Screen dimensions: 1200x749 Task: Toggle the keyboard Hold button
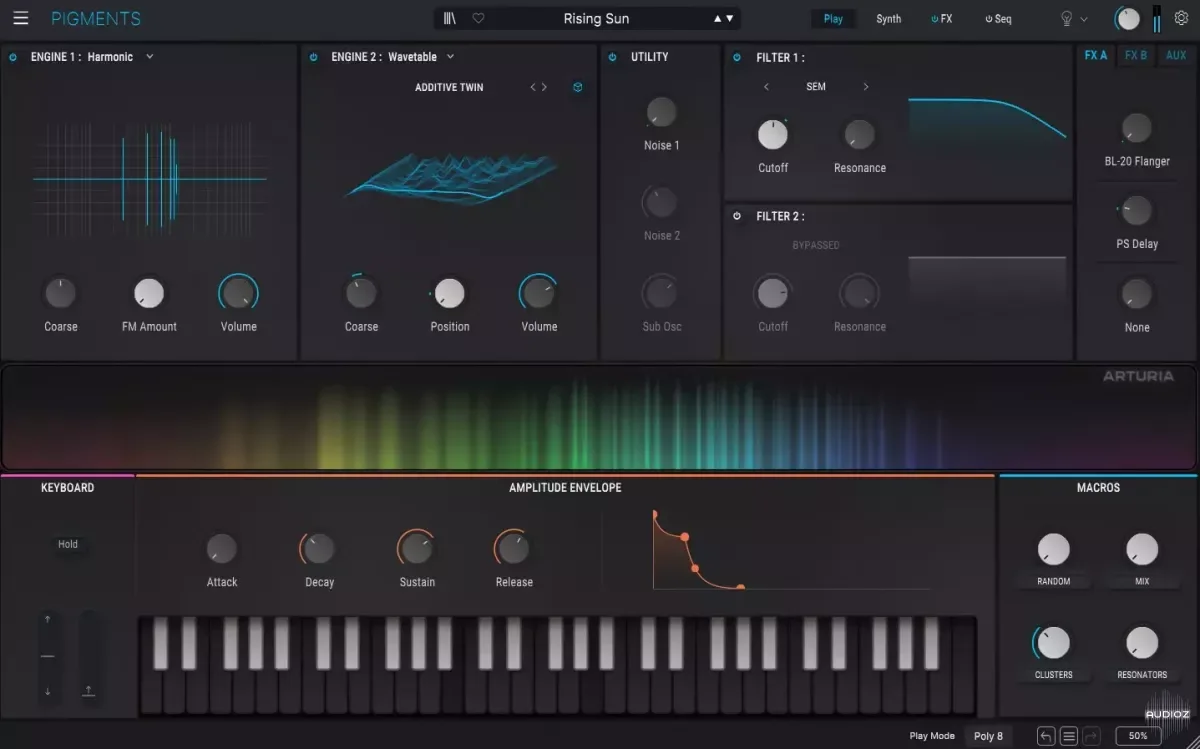coord(68,544)
